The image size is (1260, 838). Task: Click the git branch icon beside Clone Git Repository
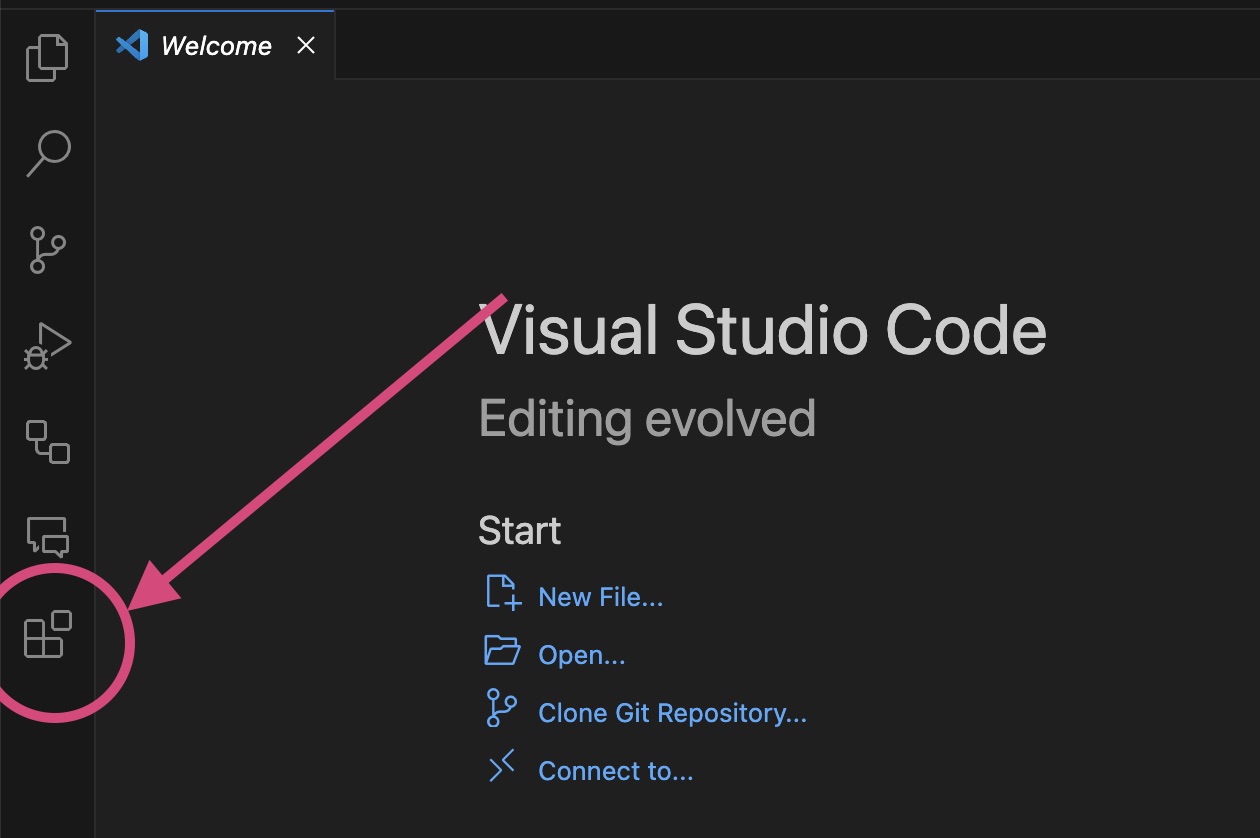[501, 708]
